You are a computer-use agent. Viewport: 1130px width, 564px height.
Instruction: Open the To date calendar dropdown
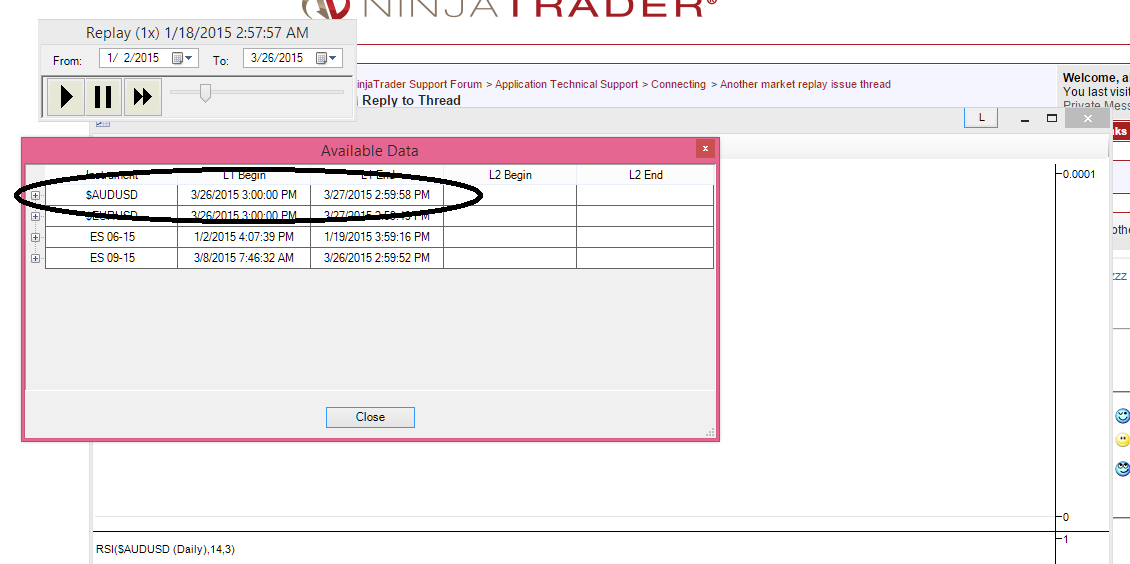point(326,58)
